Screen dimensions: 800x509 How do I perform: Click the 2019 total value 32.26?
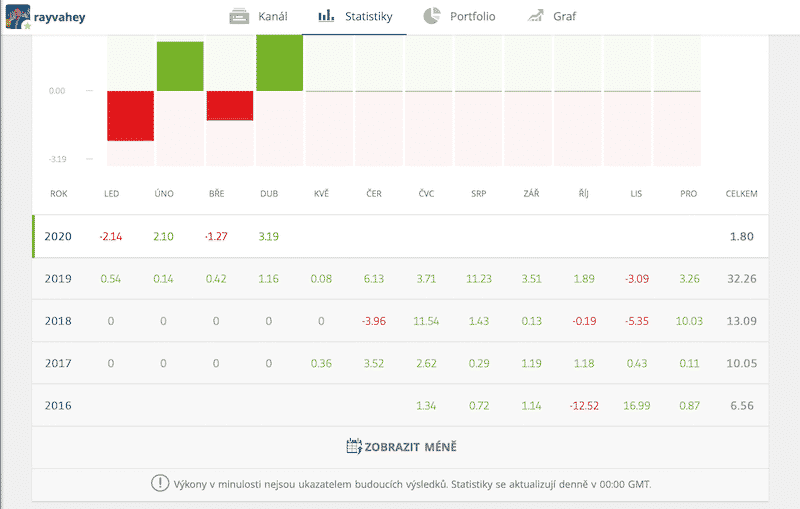pyautogui.click(x=740, y=278)
